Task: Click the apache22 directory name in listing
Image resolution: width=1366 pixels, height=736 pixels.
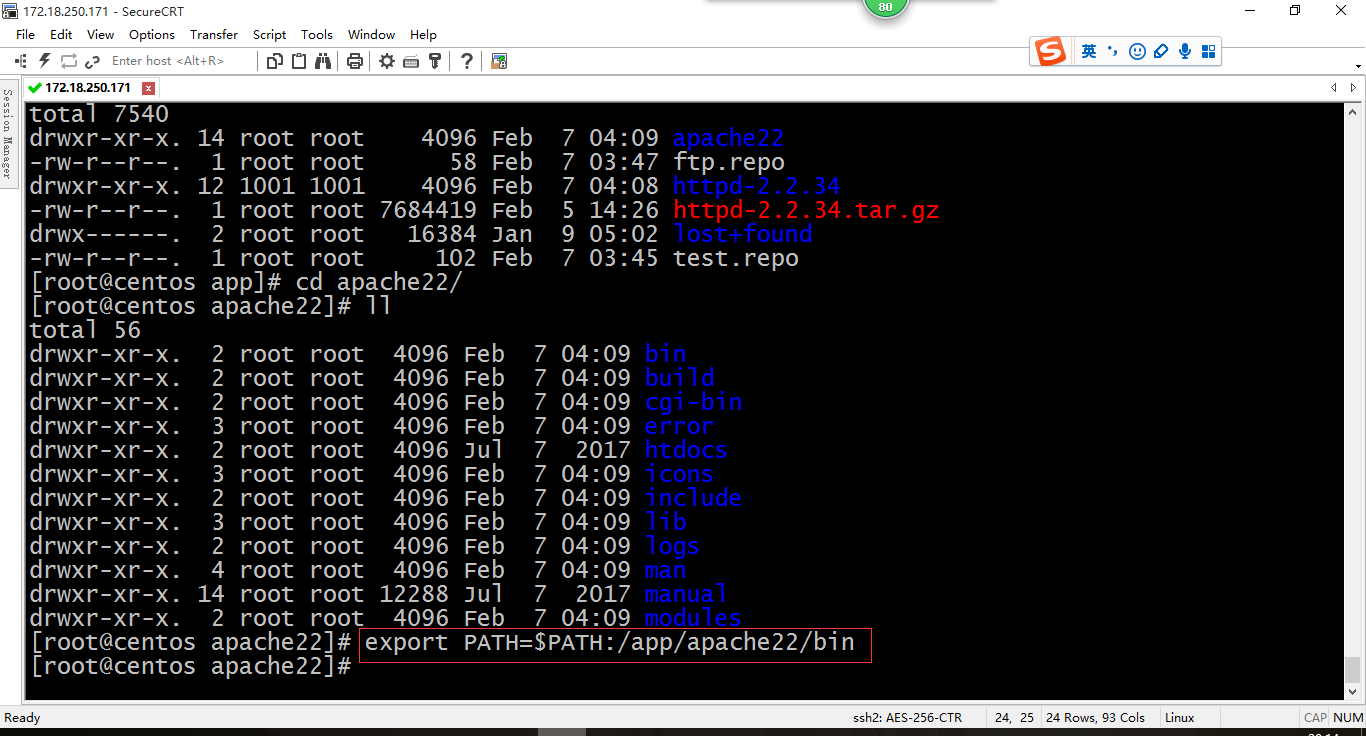Action: click(x=728, y=138)
